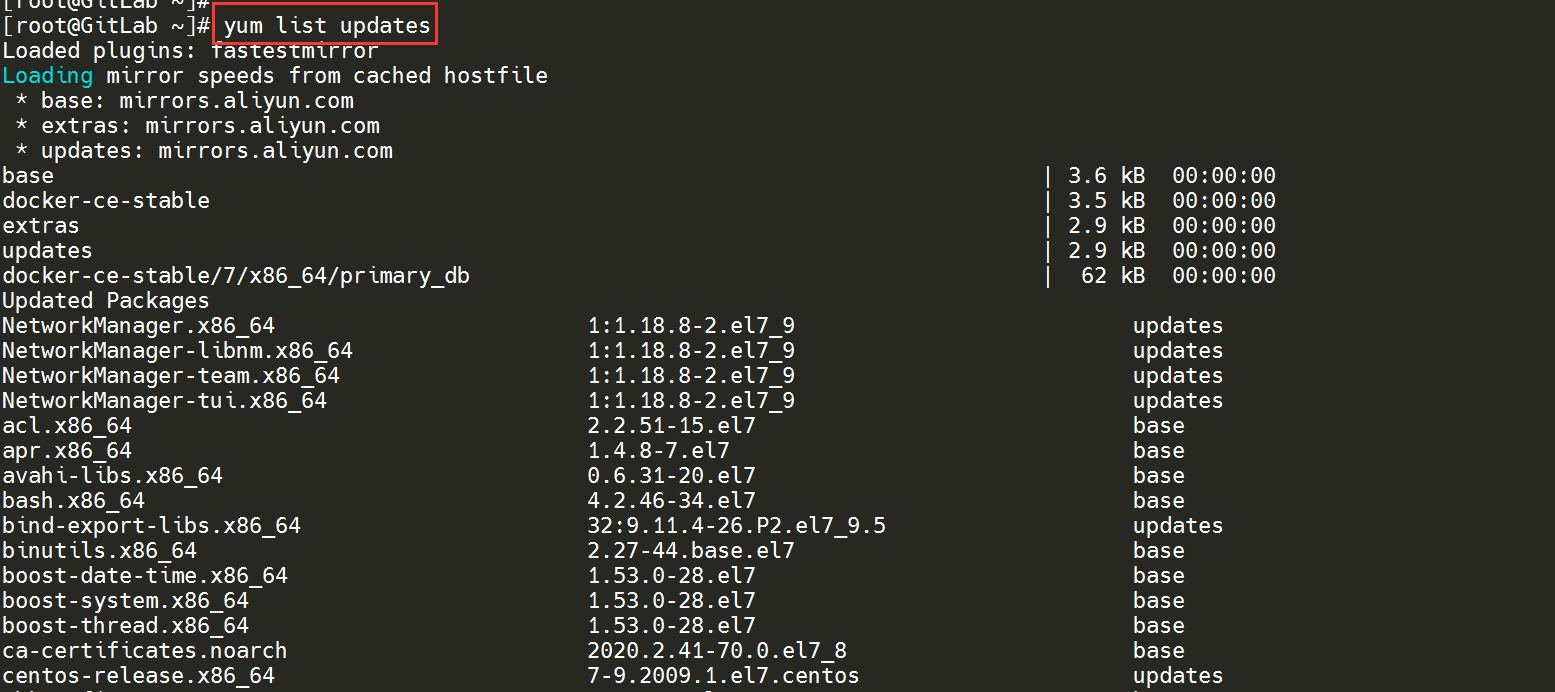Click the 62 kB download size
1555x692 pixels.
1113,276
